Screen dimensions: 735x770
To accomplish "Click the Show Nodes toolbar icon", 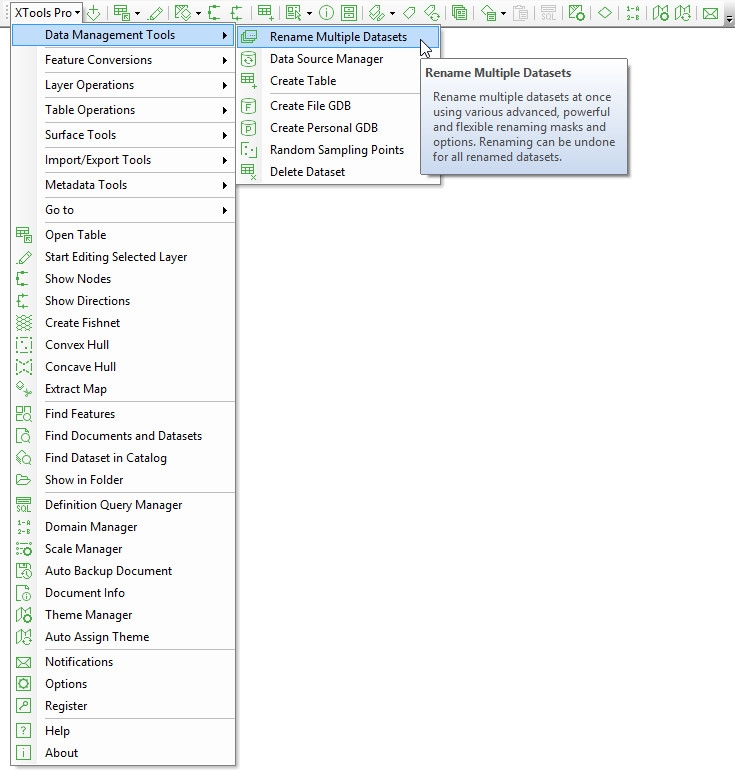I will coord(214,13).
